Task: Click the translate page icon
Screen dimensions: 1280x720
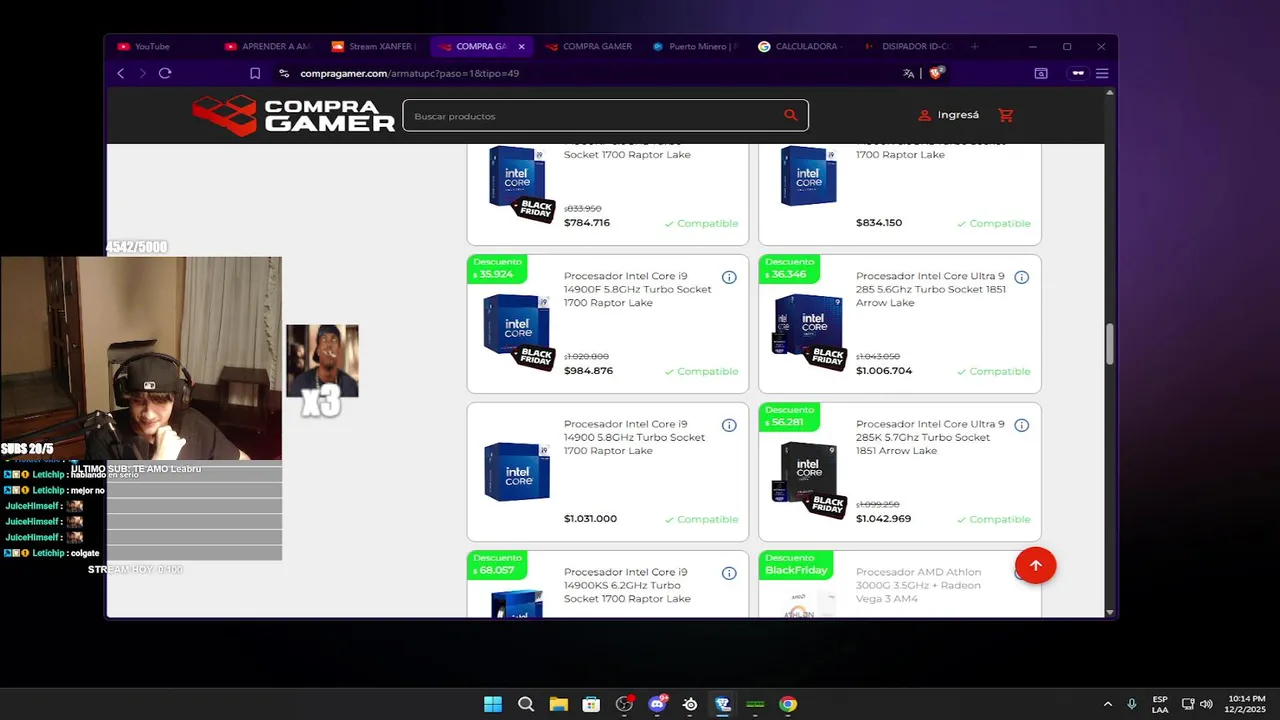Action: 908,73
